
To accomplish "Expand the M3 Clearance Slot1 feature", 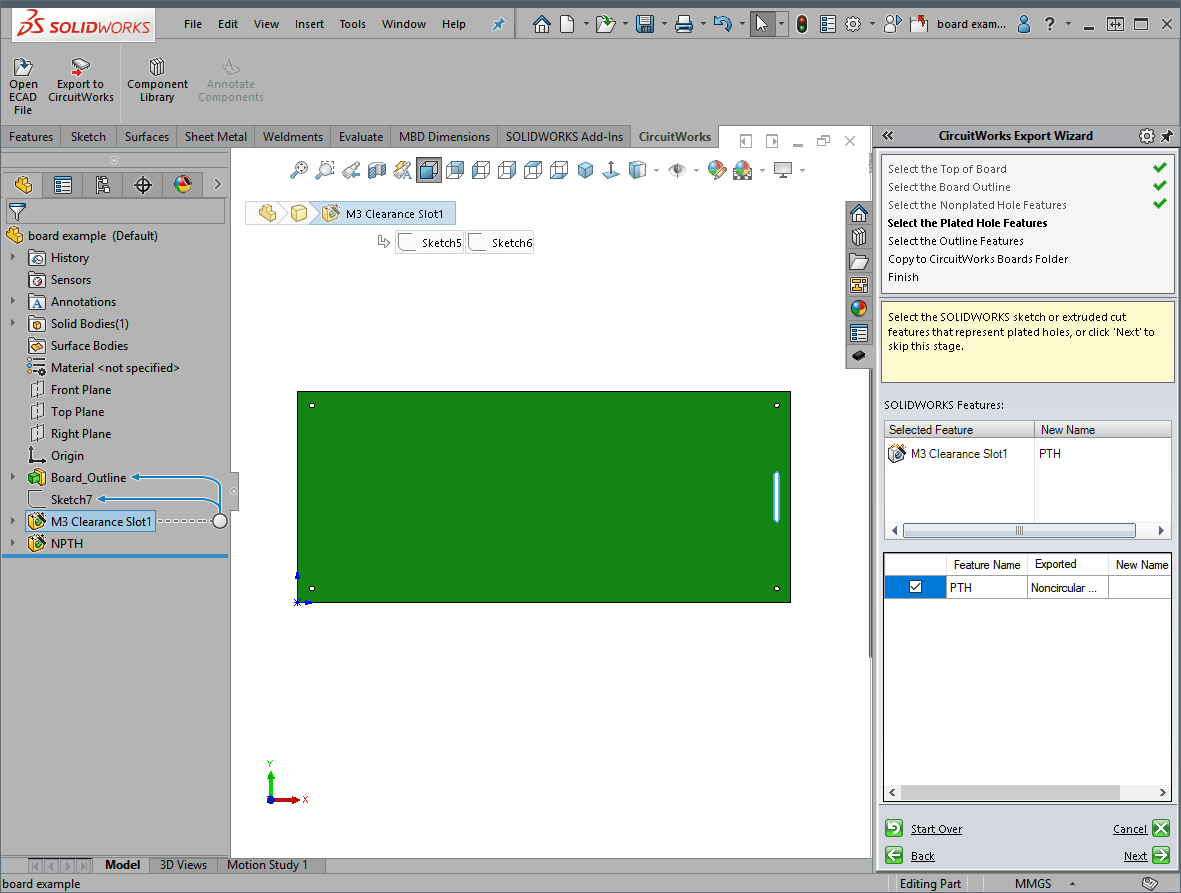I will (x=13, y=521).
